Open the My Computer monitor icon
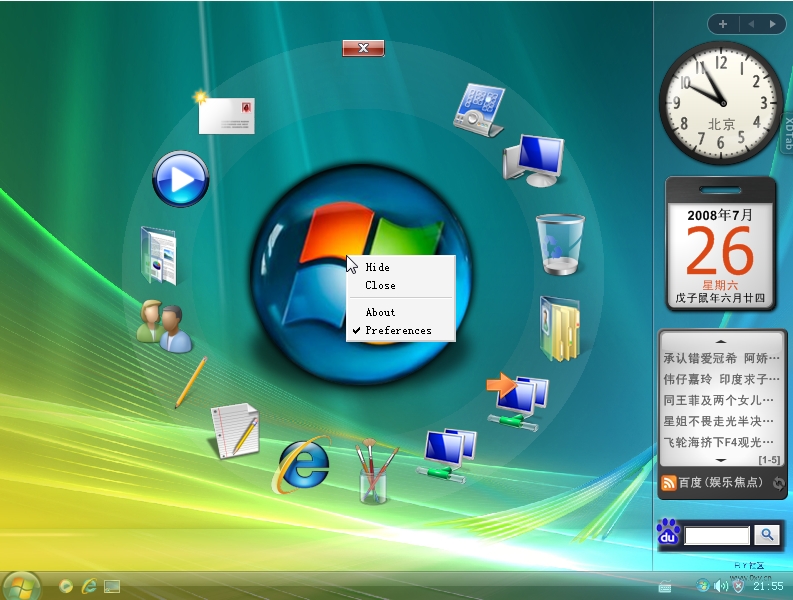 pyautogui.click(x=534, y=160)
